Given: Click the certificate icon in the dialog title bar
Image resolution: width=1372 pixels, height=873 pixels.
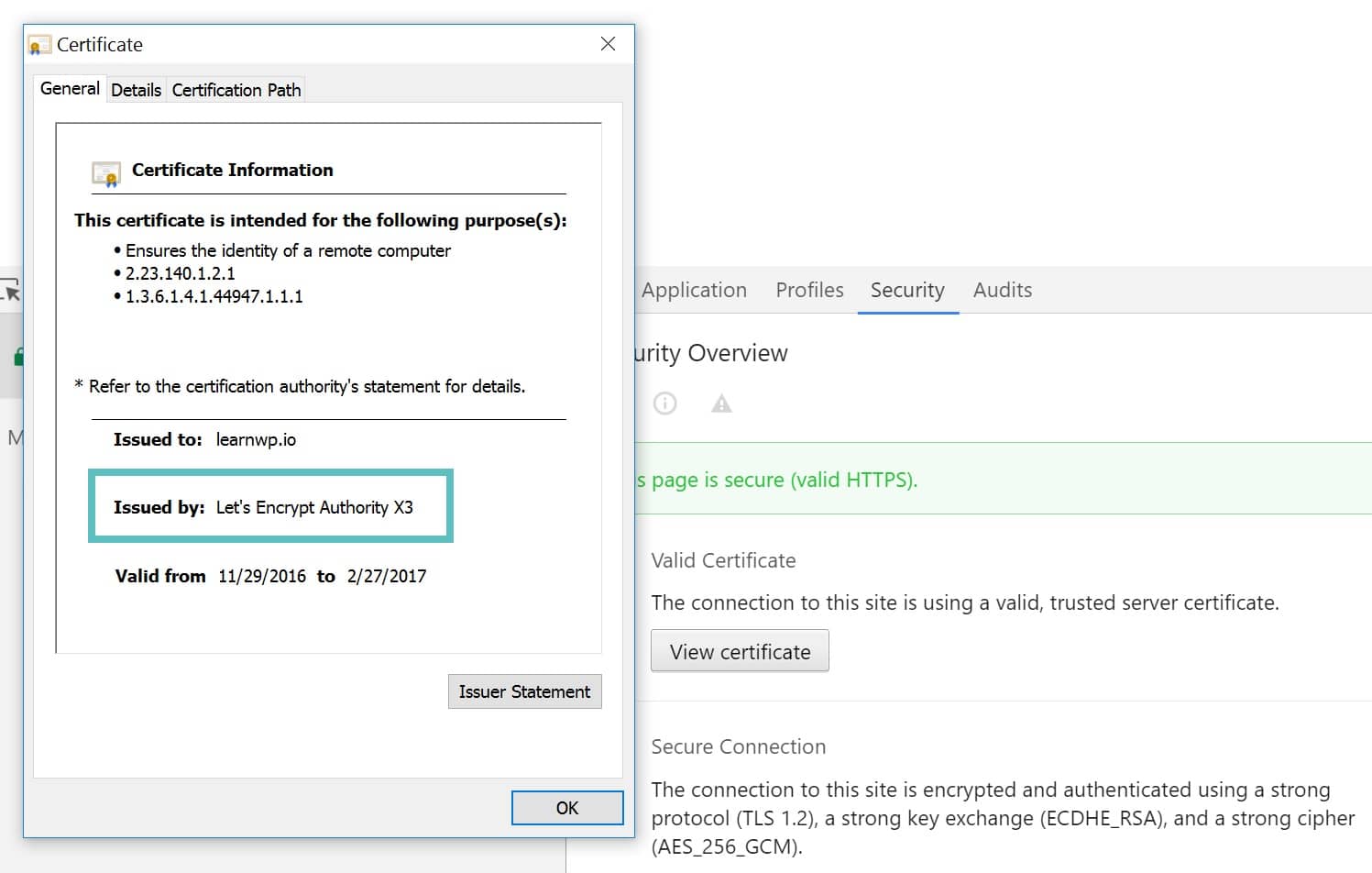Looking at the screenshot, I should tap(39, 45).
